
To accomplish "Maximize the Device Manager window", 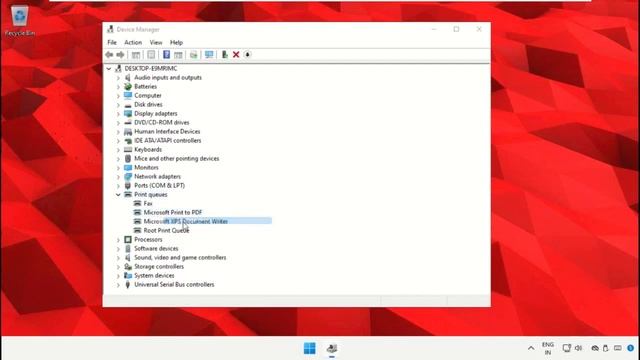I will click(456, 29).
